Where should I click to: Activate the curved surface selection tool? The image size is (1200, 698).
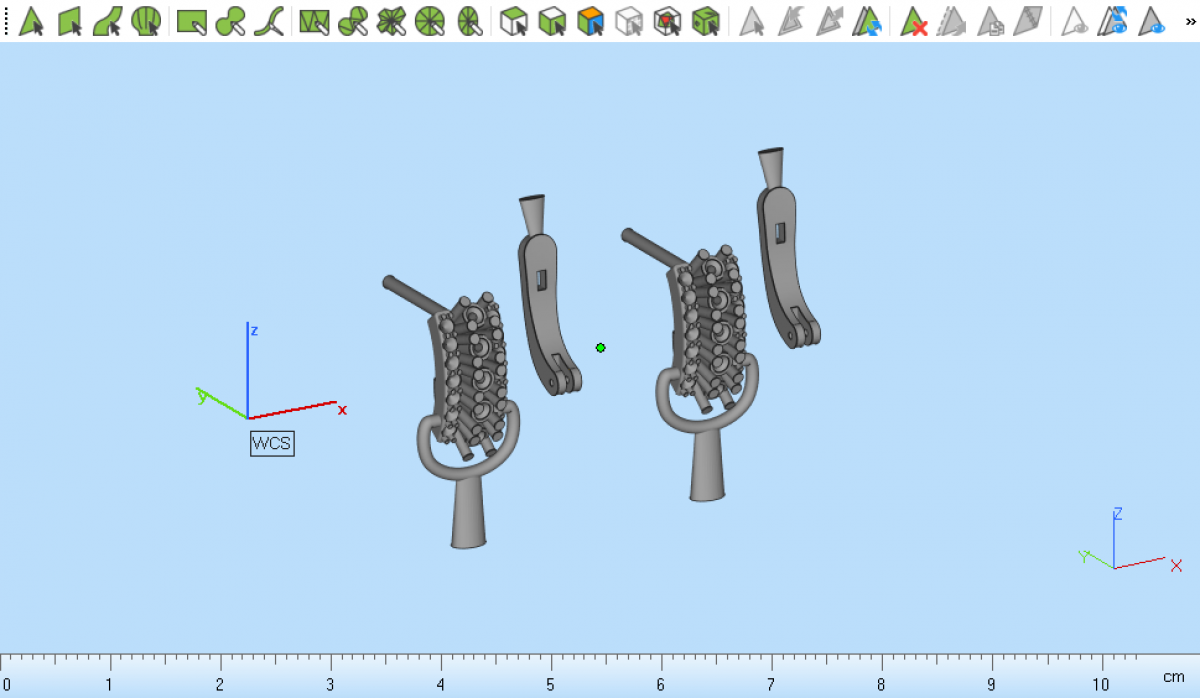[x=108, y=21]
